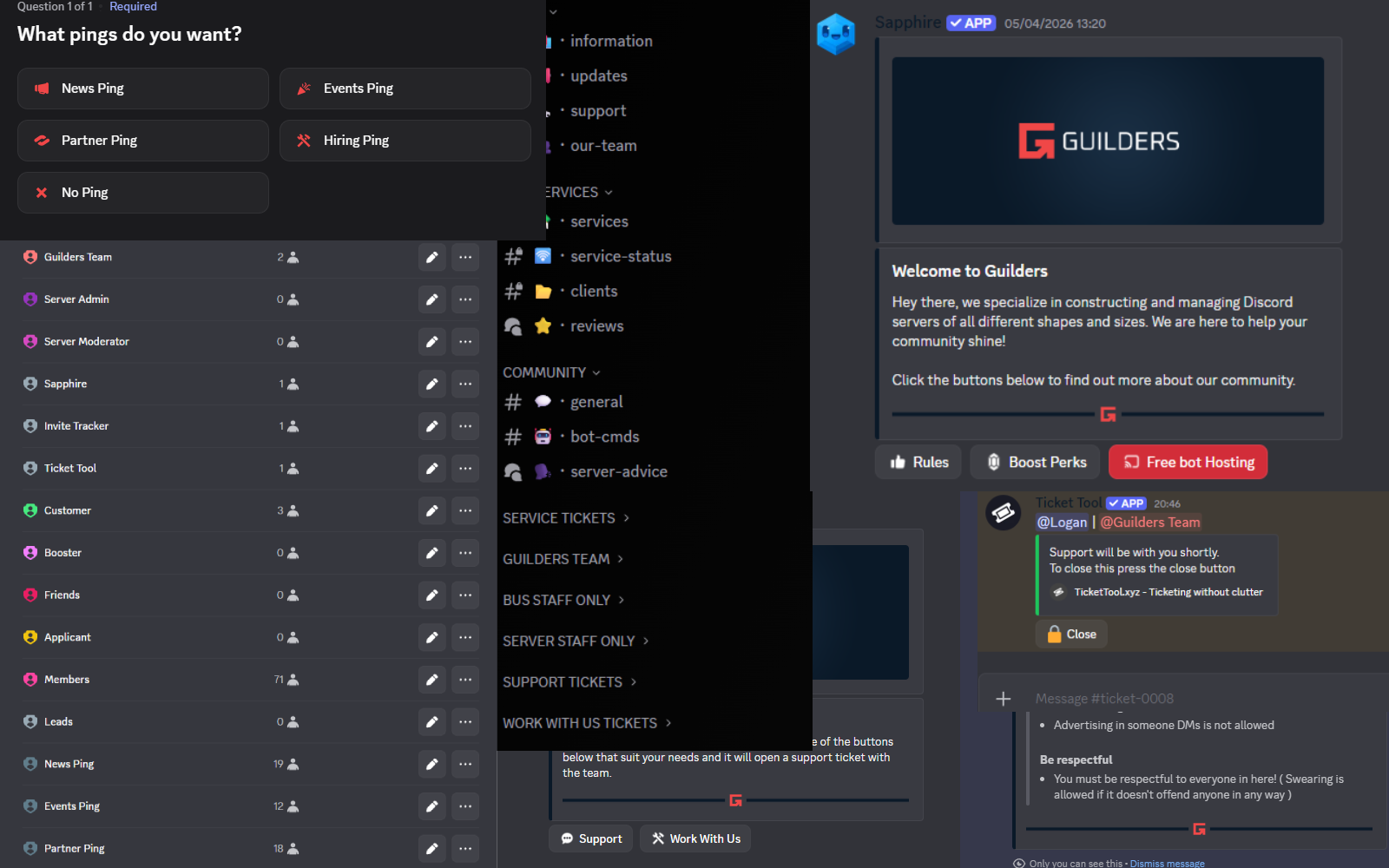Close the ticket with Close button
This screenshot has width=1389, height=868.
click(x=1071, y=635)
